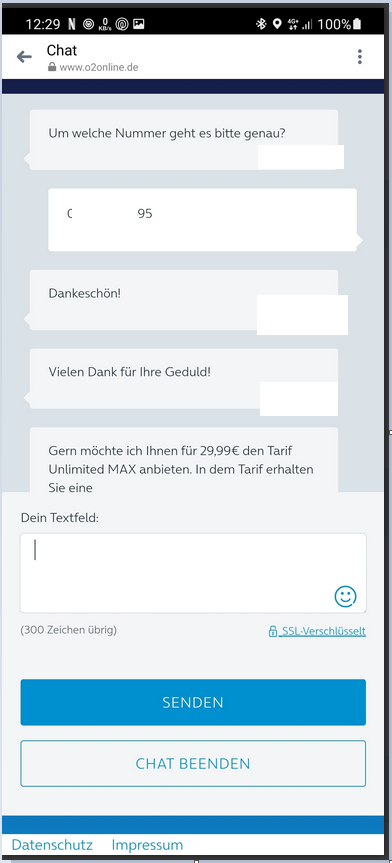
Task: Tap the back arrow in the header
Action: pyautogui.click(x=24, y=57)
